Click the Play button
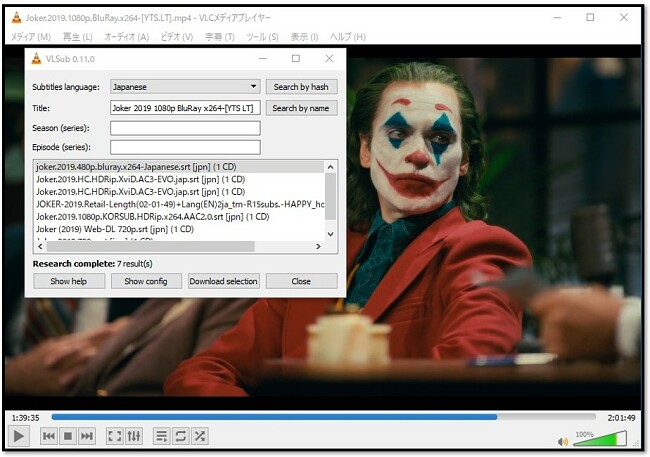 pos(19,436)
